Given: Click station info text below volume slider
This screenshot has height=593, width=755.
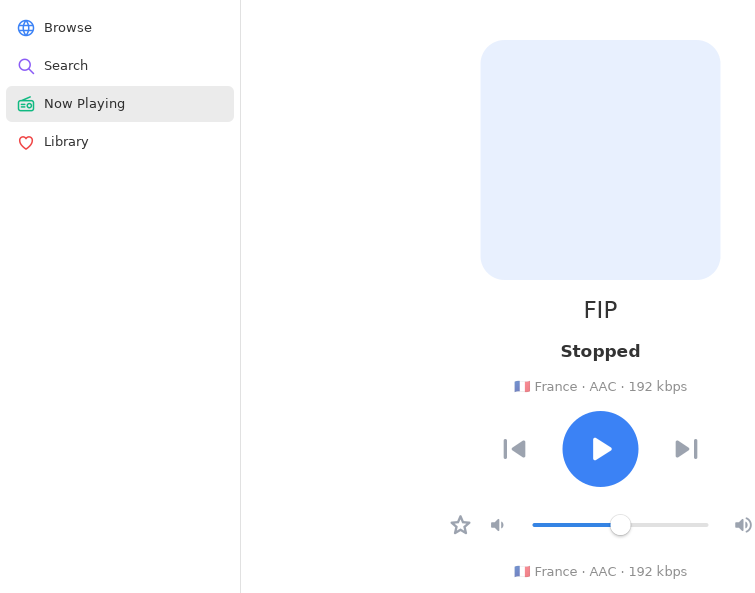Looking at the screenshot, I should coord(600,571).
